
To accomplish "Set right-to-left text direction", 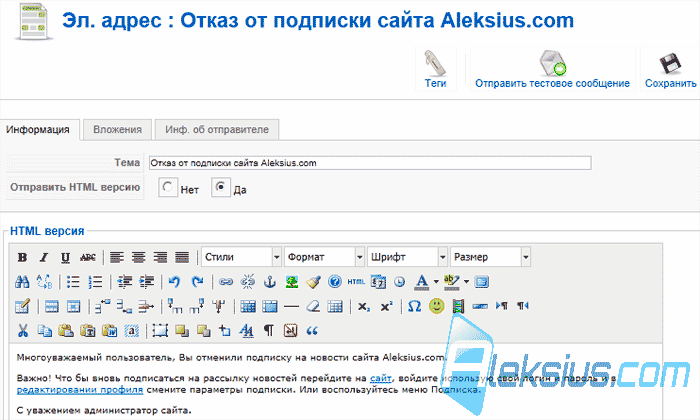I will 523,306.
